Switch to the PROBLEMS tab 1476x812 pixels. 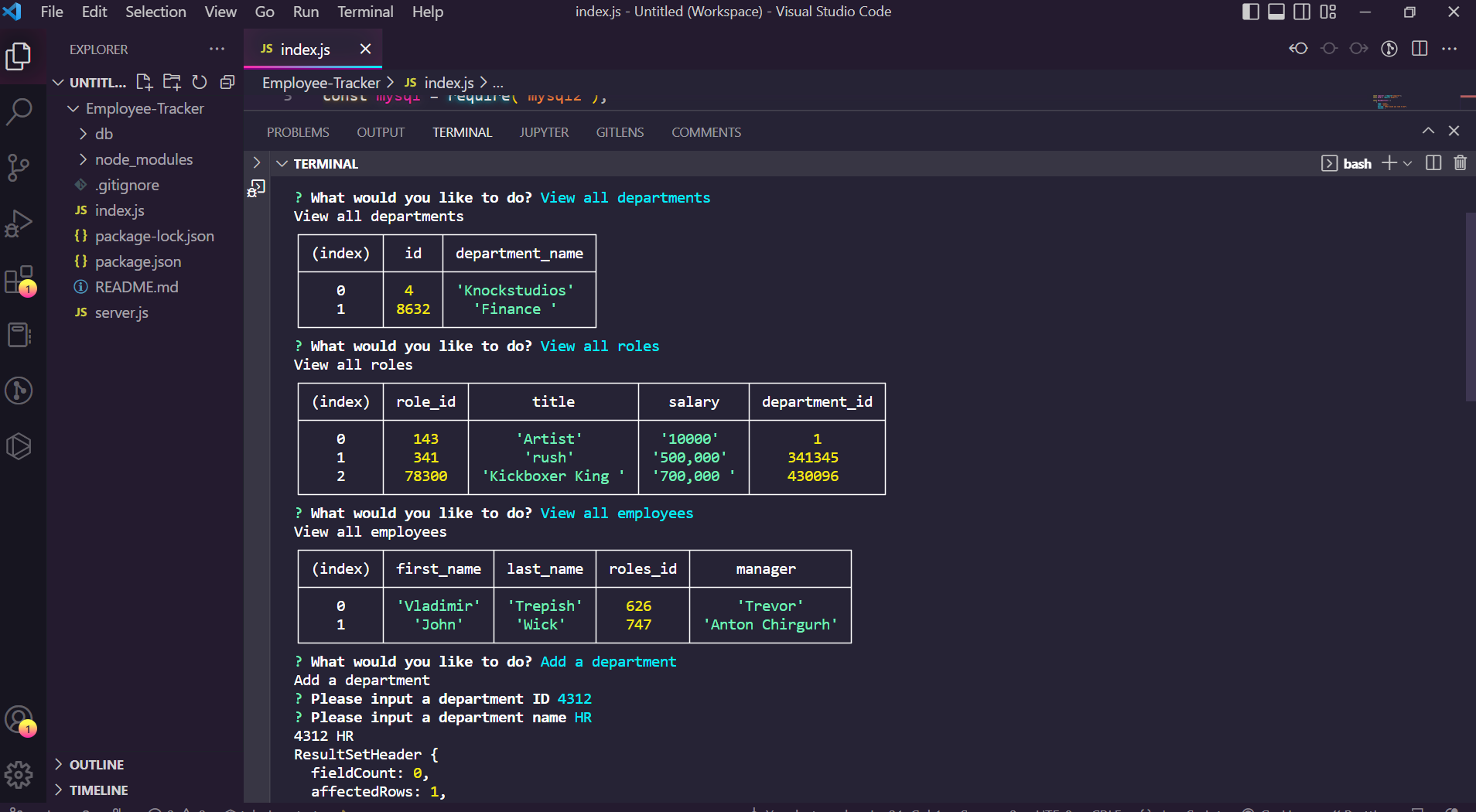tap(298, 132)
